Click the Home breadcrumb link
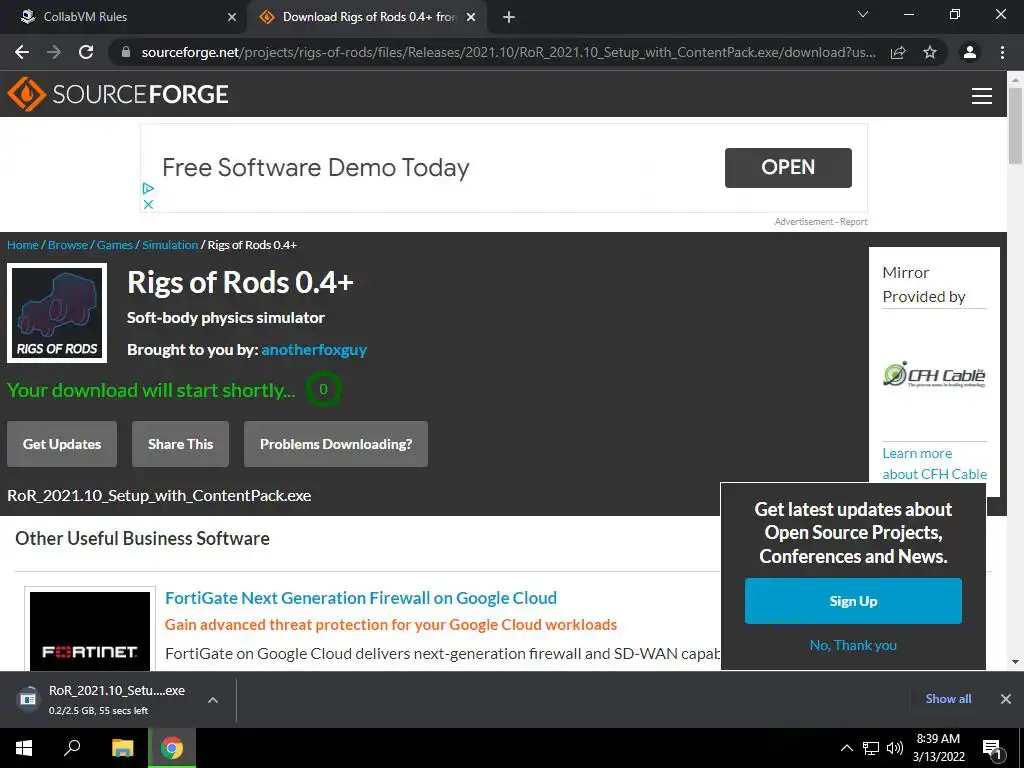 point(23,245)
